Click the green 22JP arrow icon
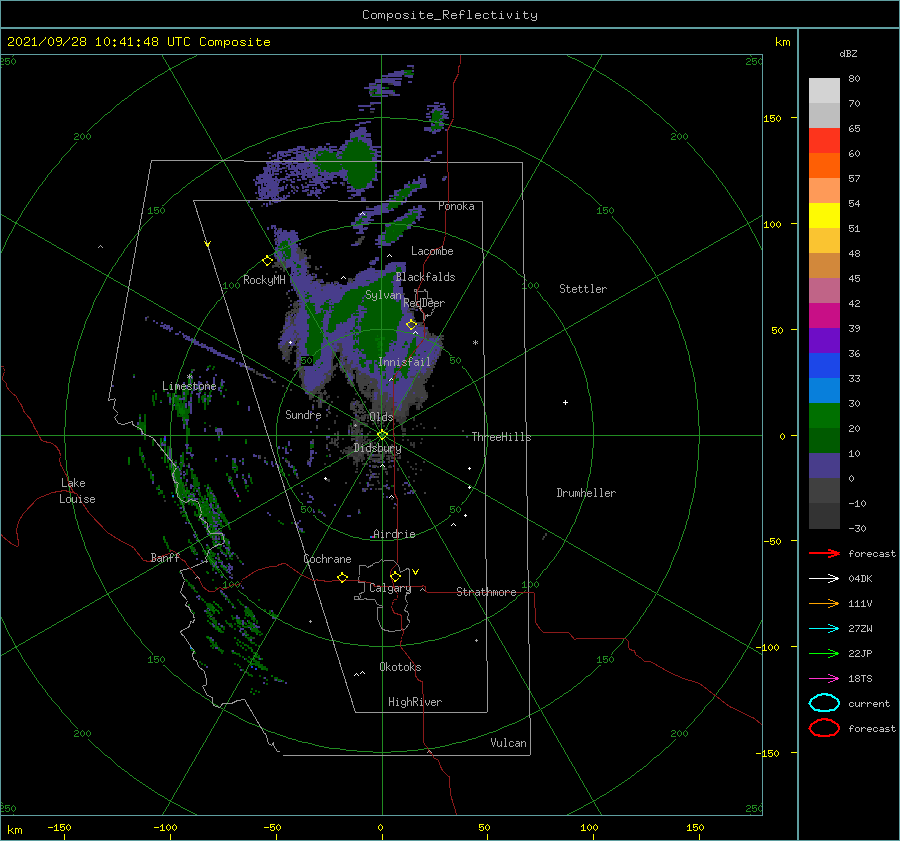Image resolution: width=900 pixels, height=841 pixels. [824, 653]
